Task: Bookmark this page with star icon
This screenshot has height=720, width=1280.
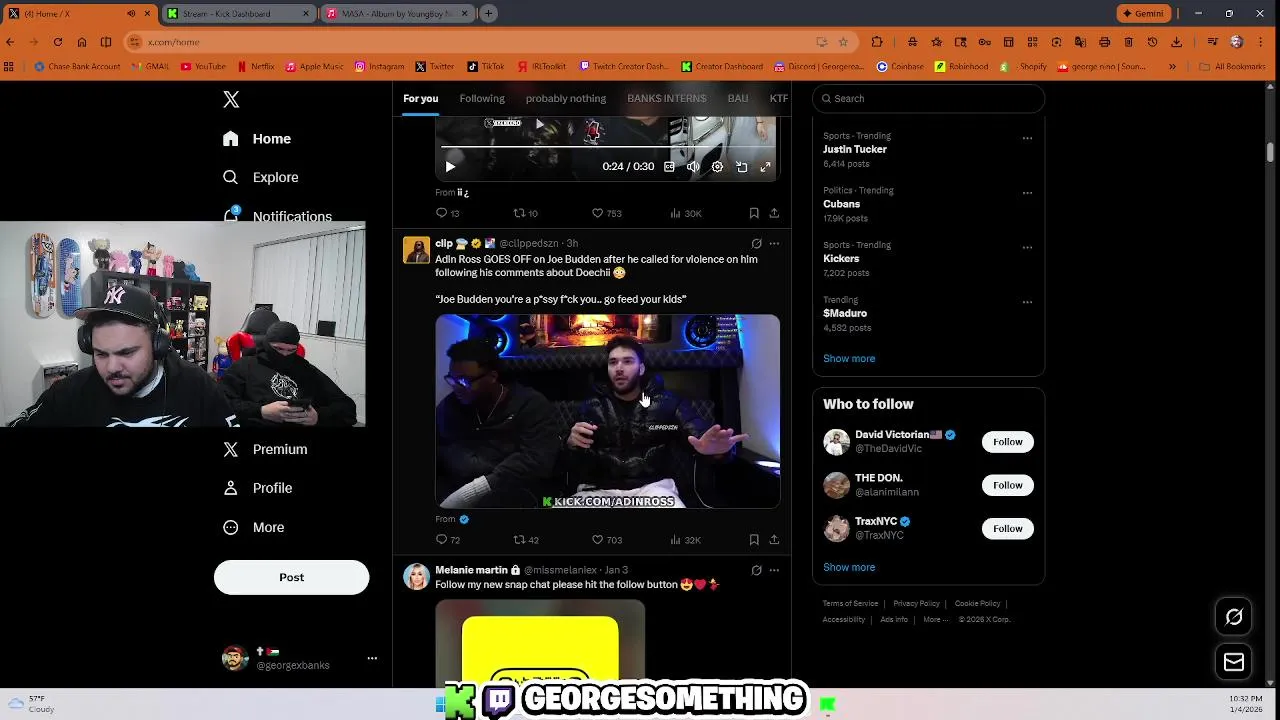Action: click(843, 42)
